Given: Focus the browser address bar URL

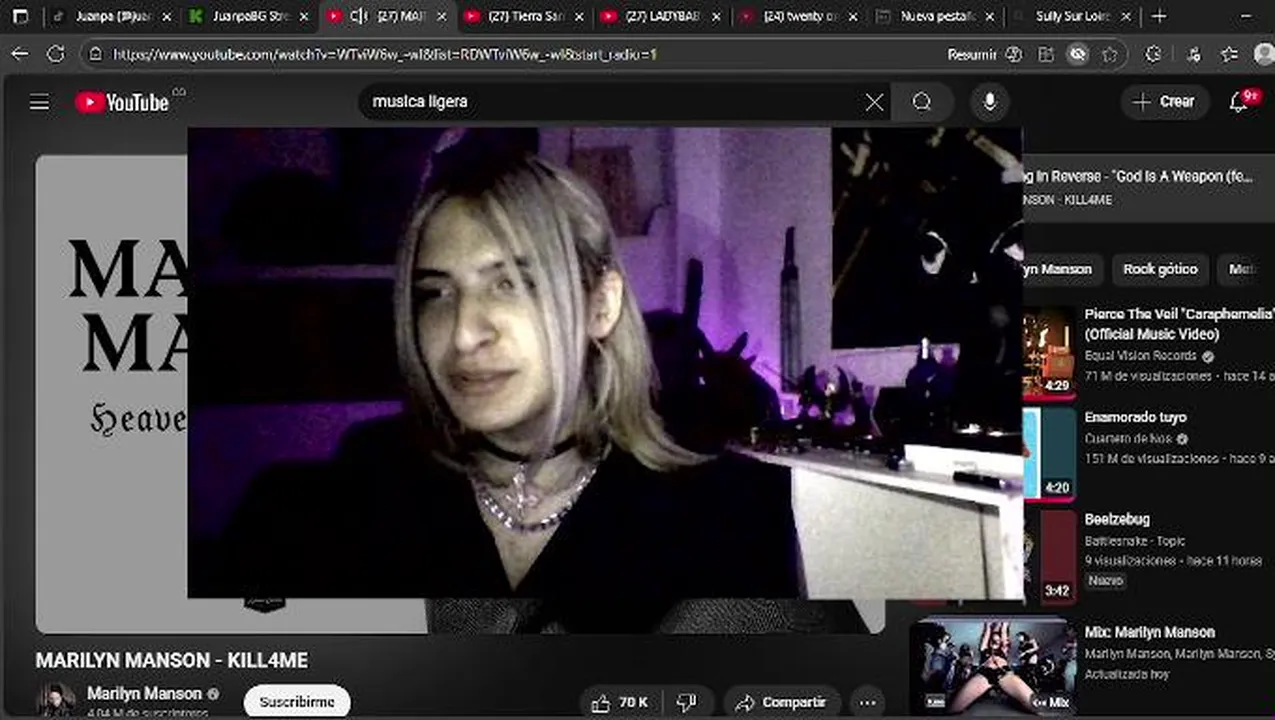Looking at the screenshot, I should coord(385,54).
